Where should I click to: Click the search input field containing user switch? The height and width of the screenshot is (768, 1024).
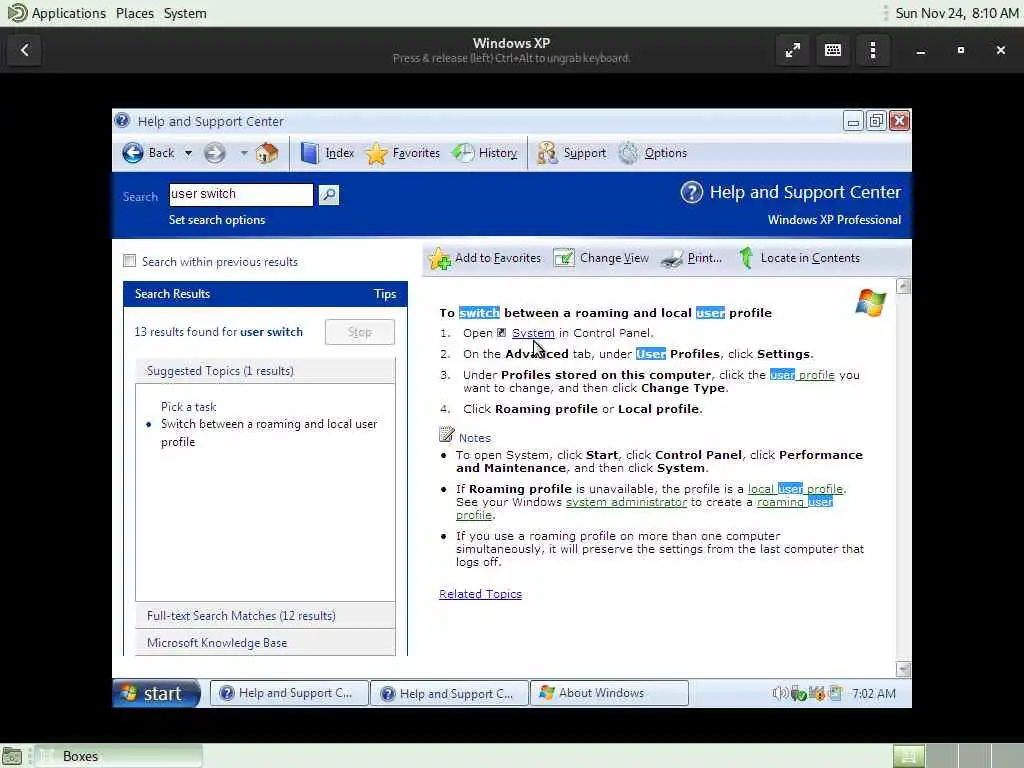(x=241, y=194)
